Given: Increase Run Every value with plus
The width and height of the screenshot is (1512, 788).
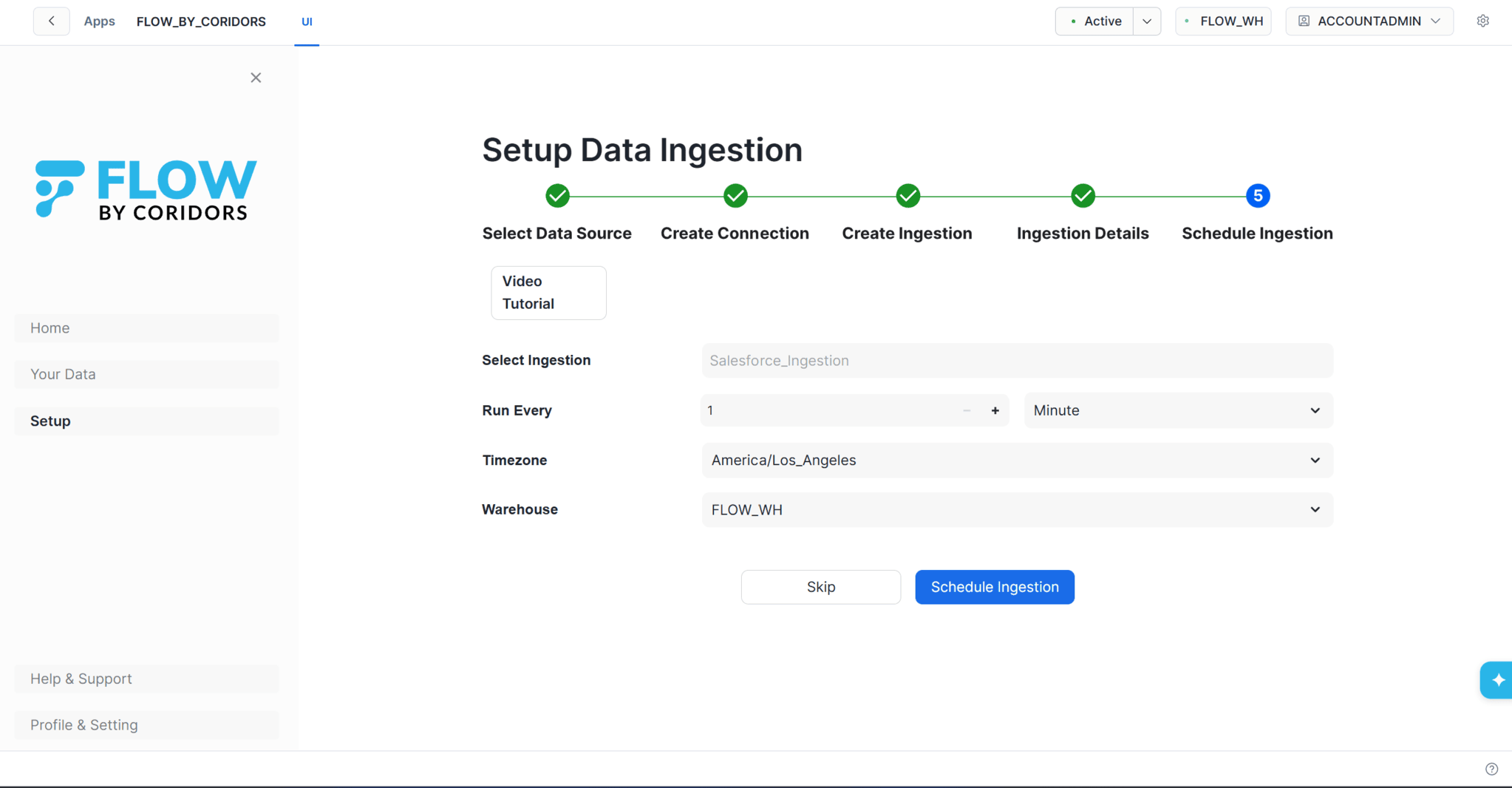Looking at the screenshot, I should pyautogui.click(x=995, y=410).
